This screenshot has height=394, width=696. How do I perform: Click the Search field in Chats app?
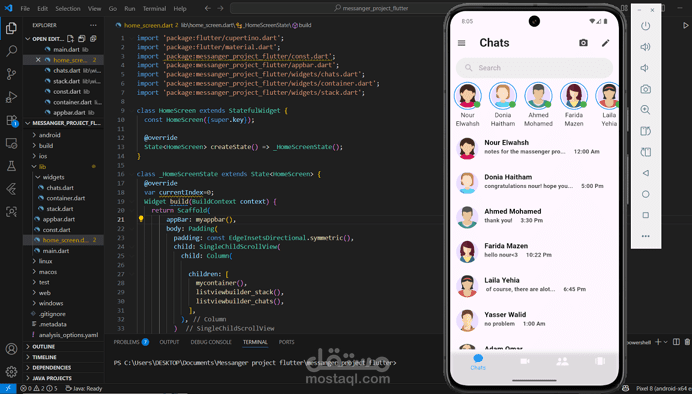pos(534,68)
